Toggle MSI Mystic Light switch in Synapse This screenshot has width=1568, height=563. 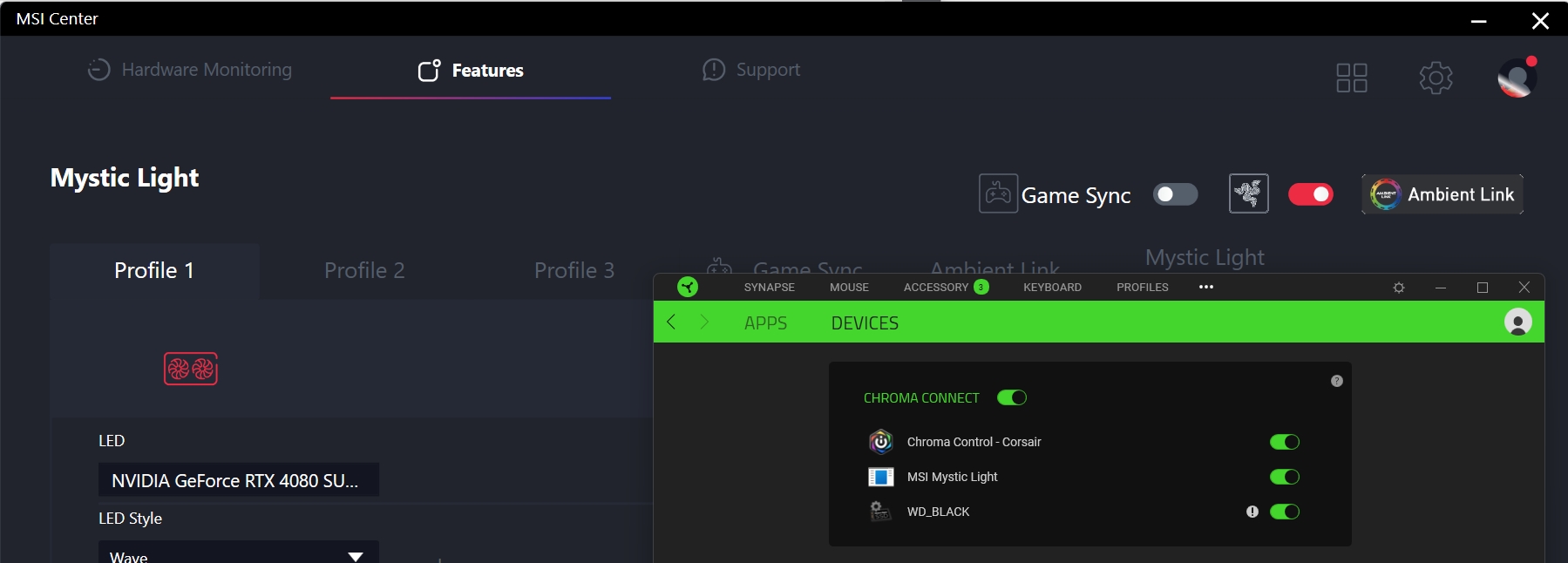pyautogui.click(x=1285, y=477)
